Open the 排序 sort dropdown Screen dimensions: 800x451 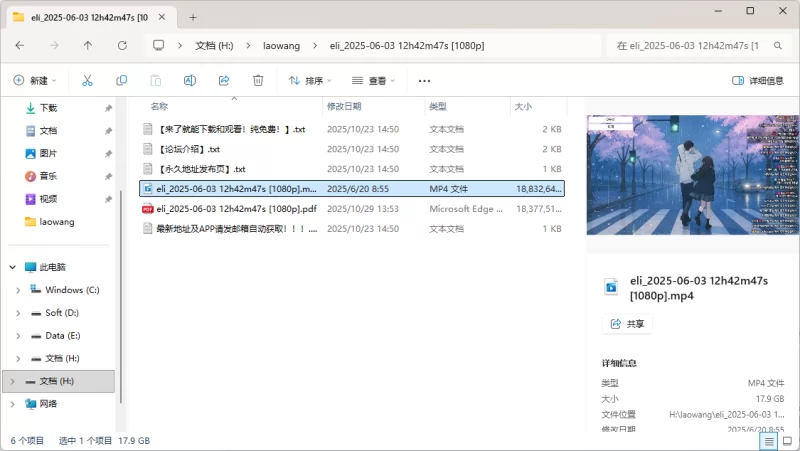tap(311, 80)
